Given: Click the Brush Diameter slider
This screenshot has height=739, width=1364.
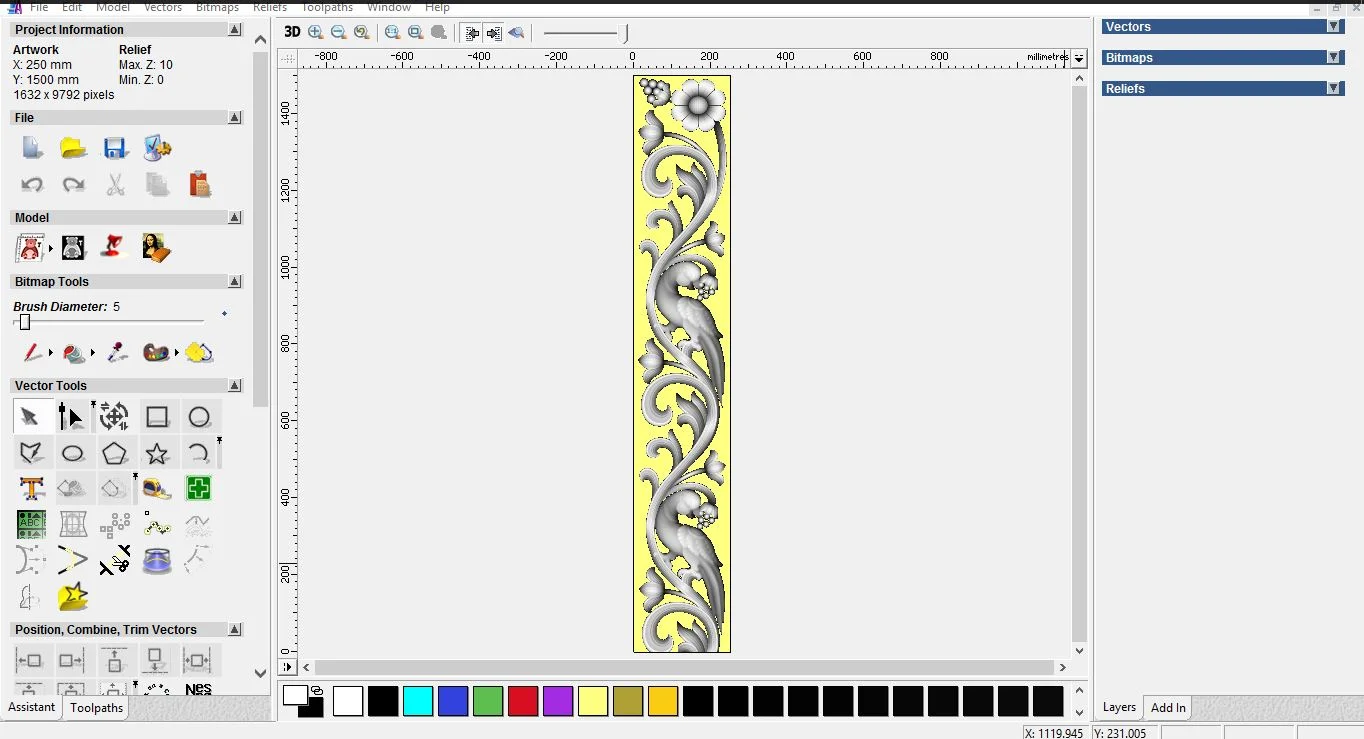Looking at the screenshot, I should [x=25, y=322].
